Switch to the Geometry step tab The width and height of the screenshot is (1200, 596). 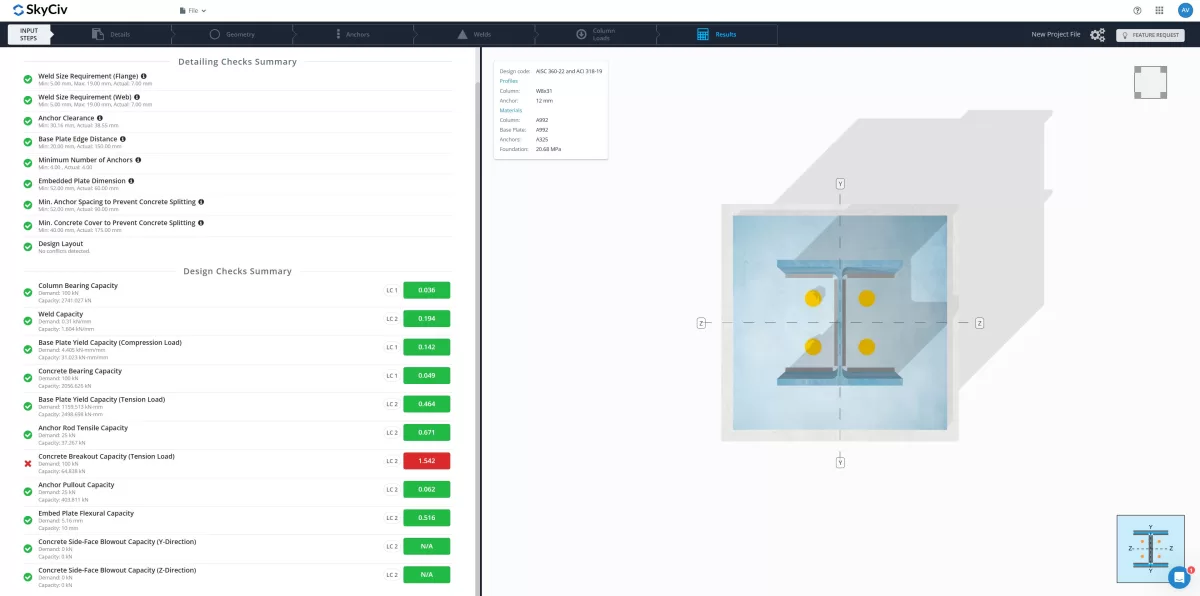coord(232,34)
